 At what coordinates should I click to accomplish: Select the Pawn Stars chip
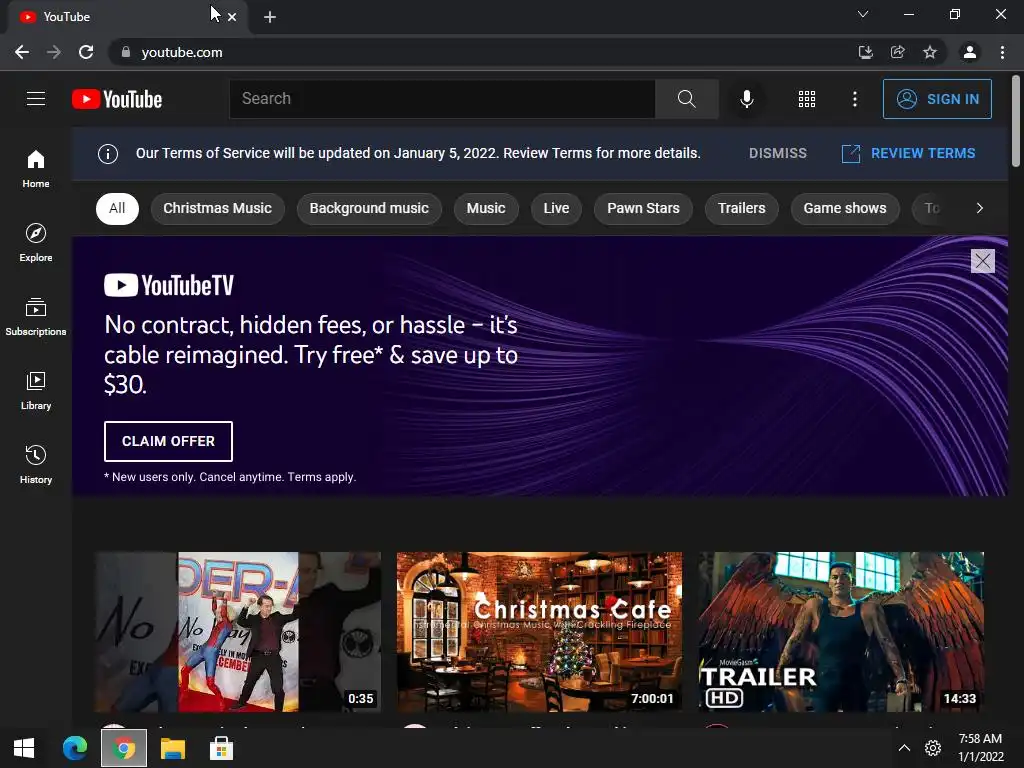coord(643,208)
